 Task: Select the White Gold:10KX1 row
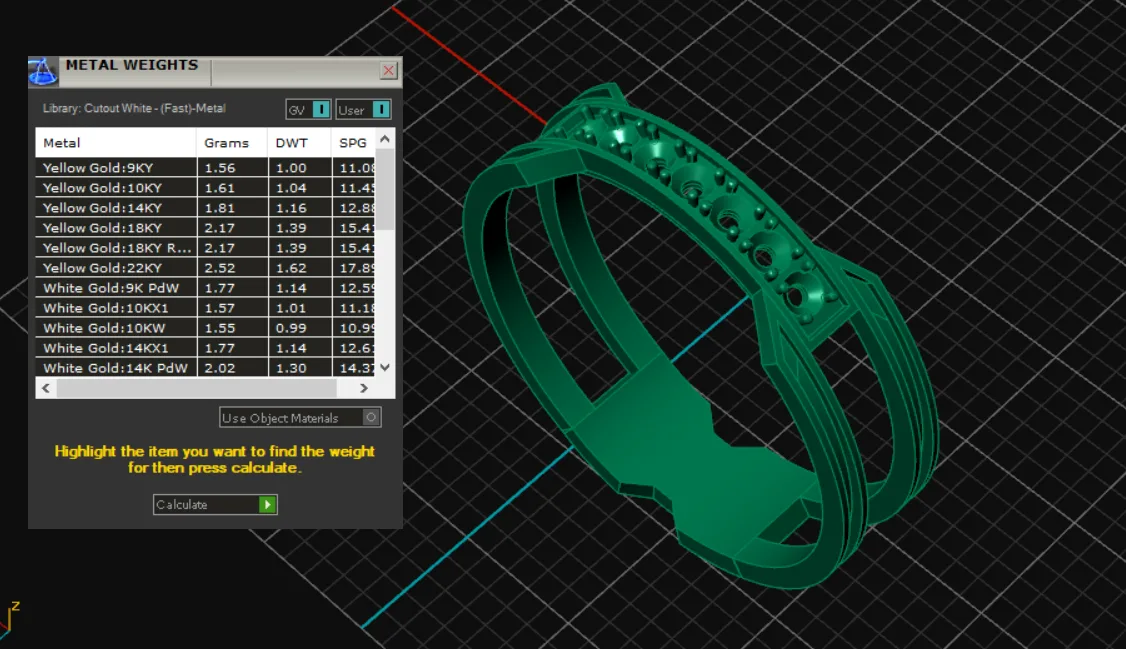[x=205, y=309]
